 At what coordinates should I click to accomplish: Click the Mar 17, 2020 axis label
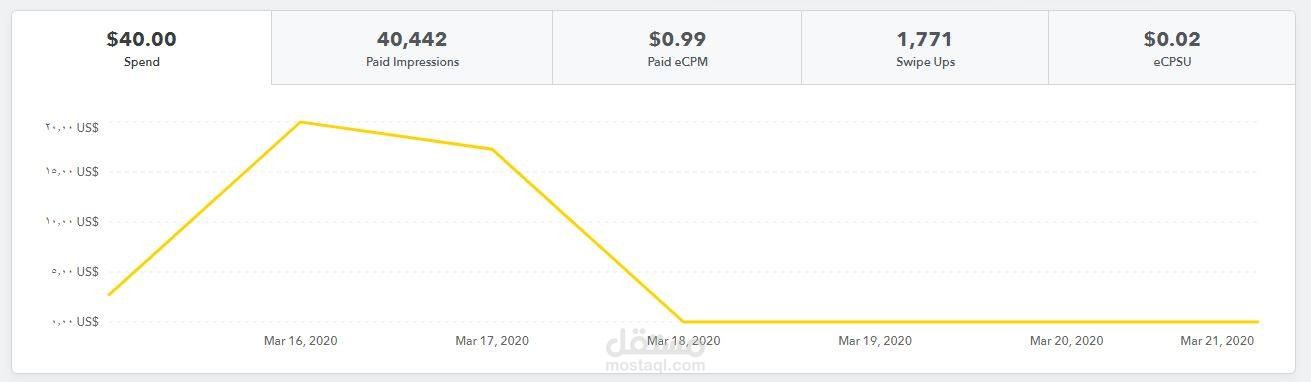(x=492, y=341)
